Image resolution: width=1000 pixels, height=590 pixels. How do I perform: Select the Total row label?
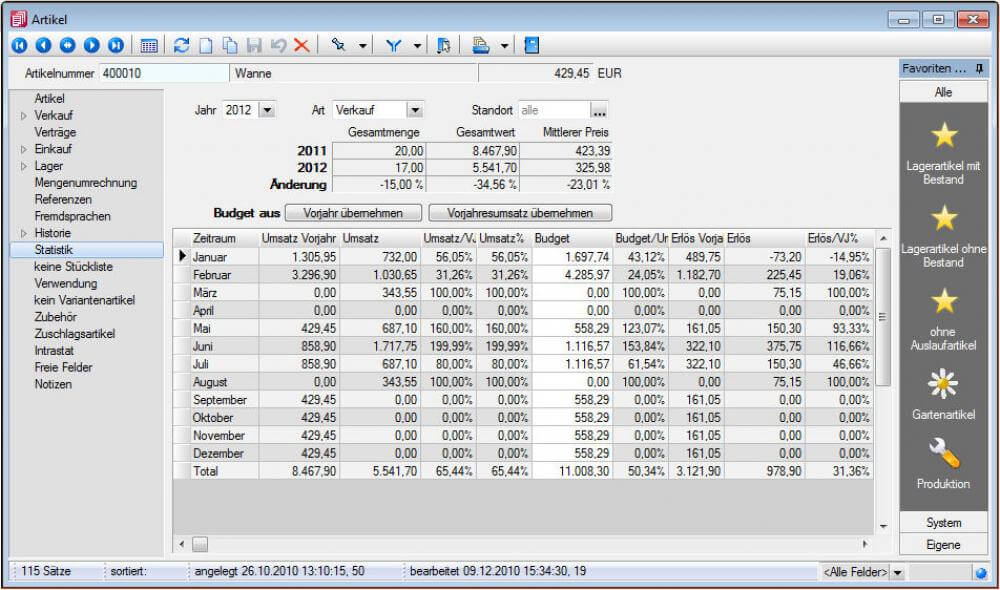205,471
